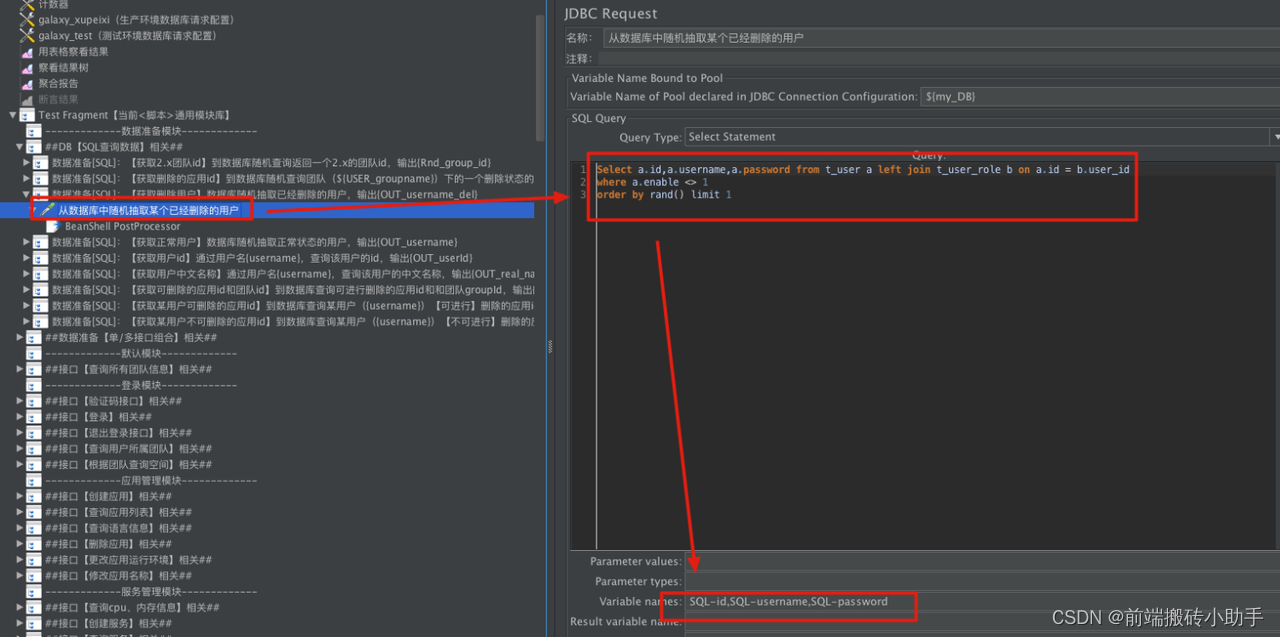Screen dimensions: 1280x637
Task: Click the galaxy_test config wrench icon
Action: (x=27, y=36)
